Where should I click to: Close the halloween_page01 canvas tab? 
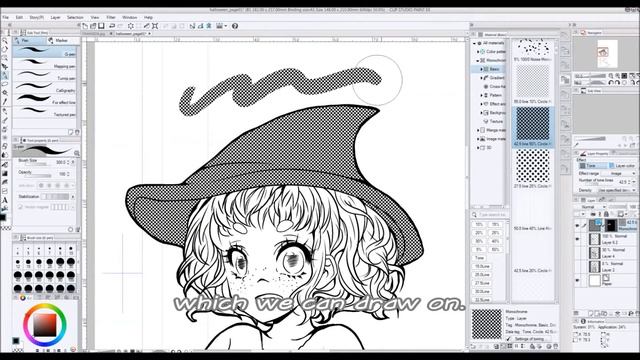tap(149, 33)
